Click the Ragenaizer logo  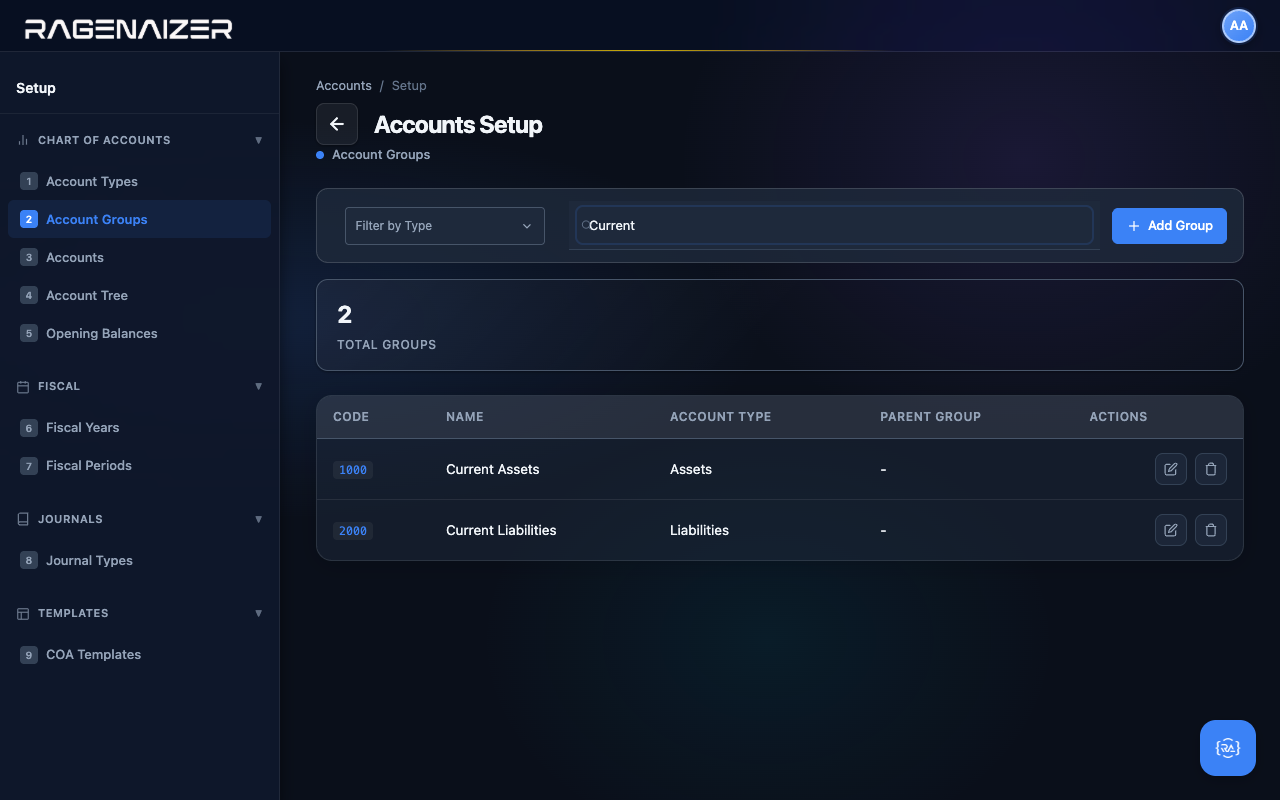(x=129, y=29)
